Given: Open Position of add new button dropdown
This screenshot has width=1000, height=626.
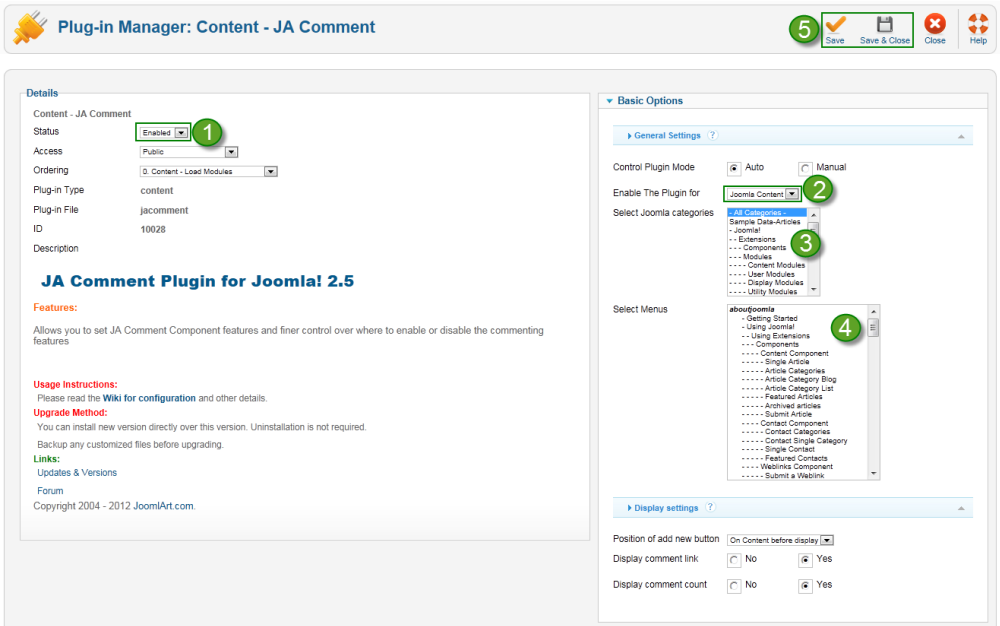Looking at the screenshot, I should click(781, 540).
